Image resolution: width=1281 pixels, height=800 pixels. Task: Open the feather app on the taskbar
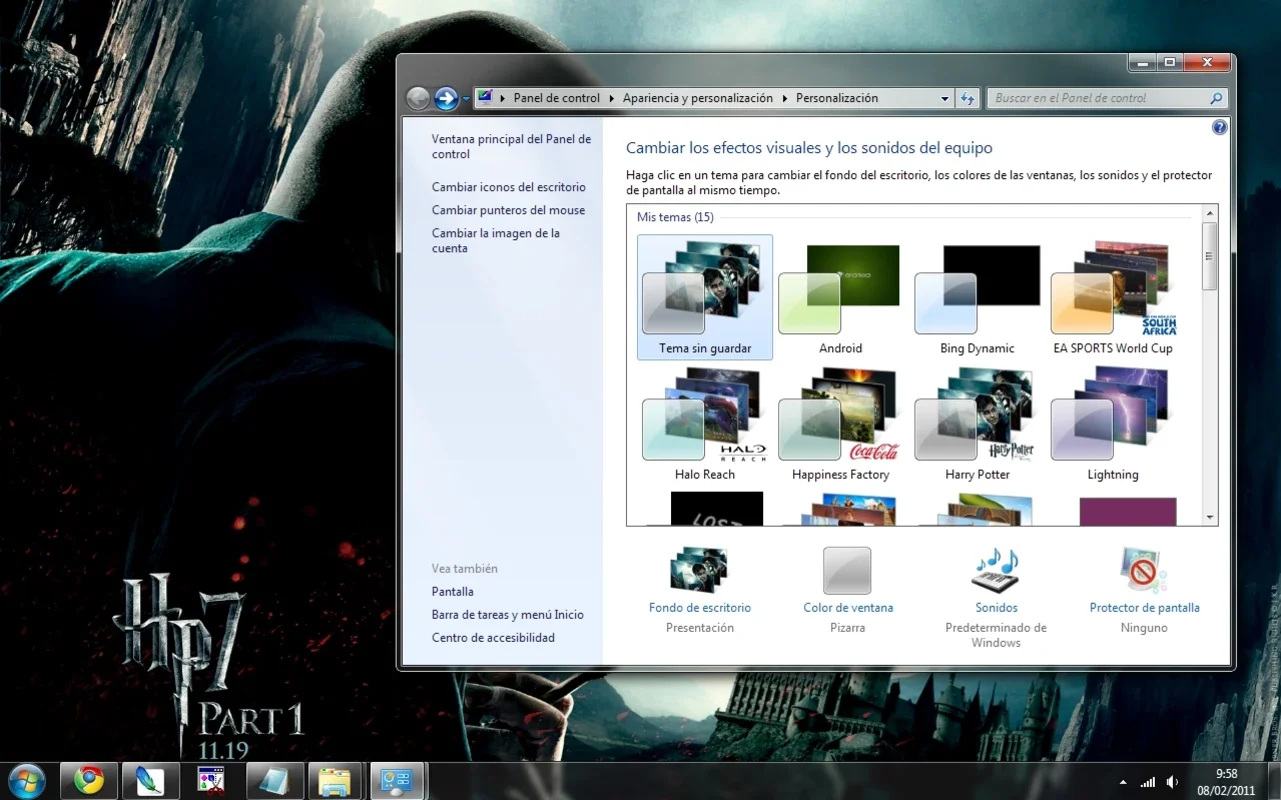pos(150,780)
